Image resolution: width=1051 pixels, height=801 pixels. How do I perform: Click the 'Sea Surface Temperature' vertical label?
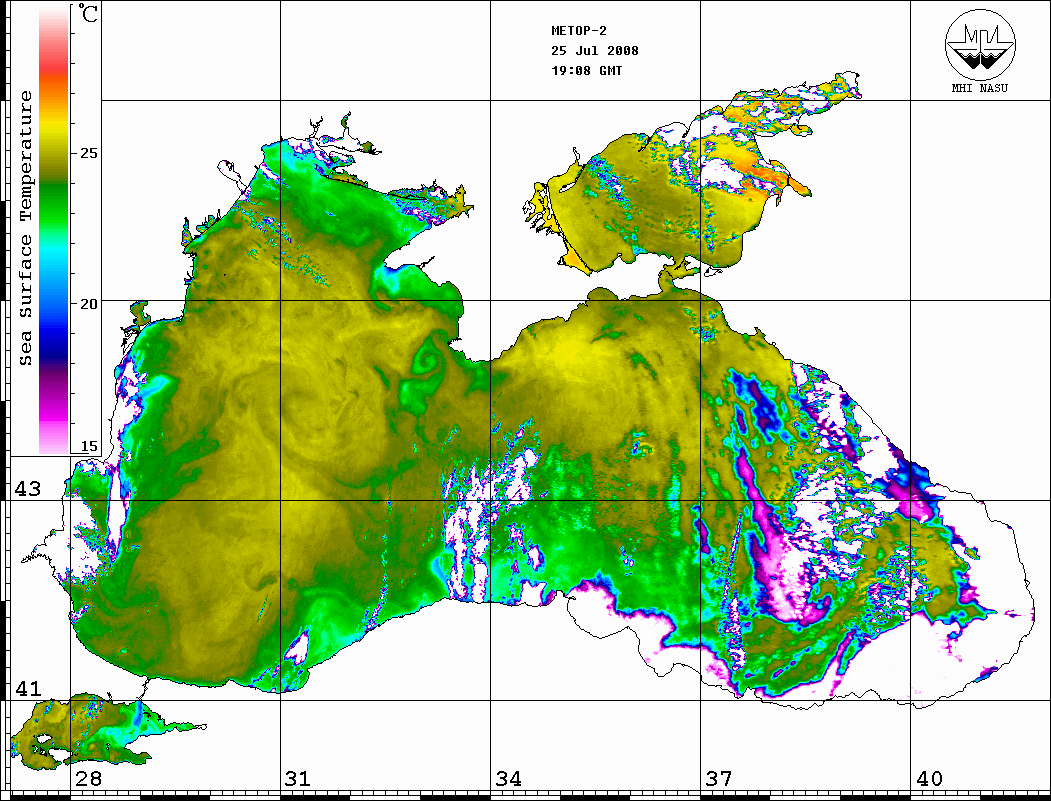(25, 228)
